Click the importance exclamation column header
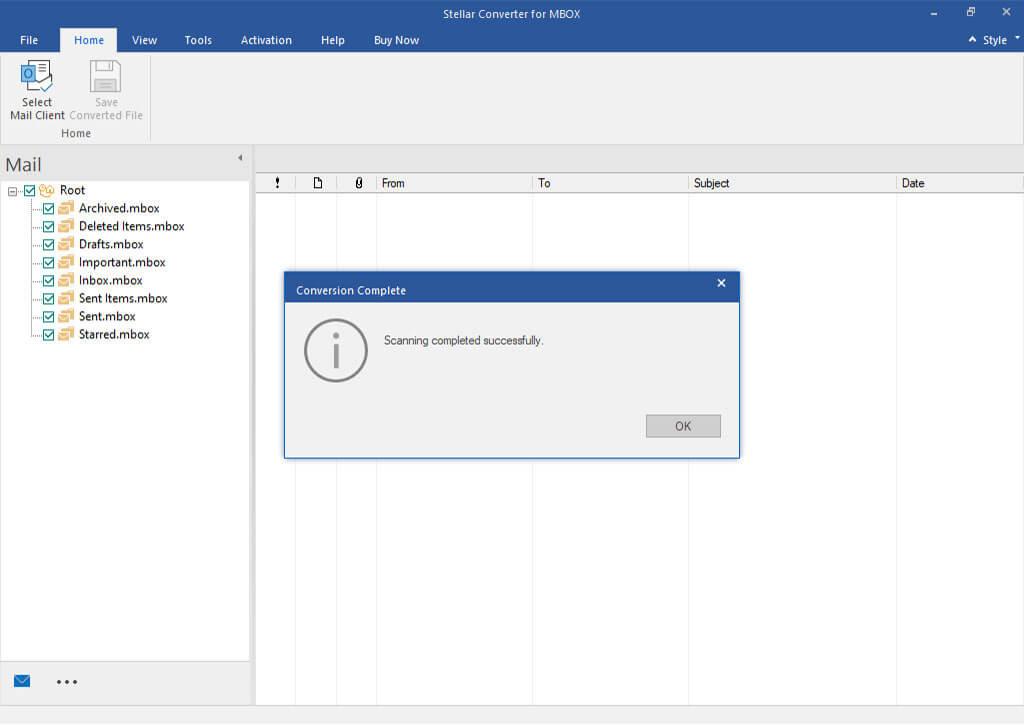Screen dimensions: 1024x725 [277, 183]
